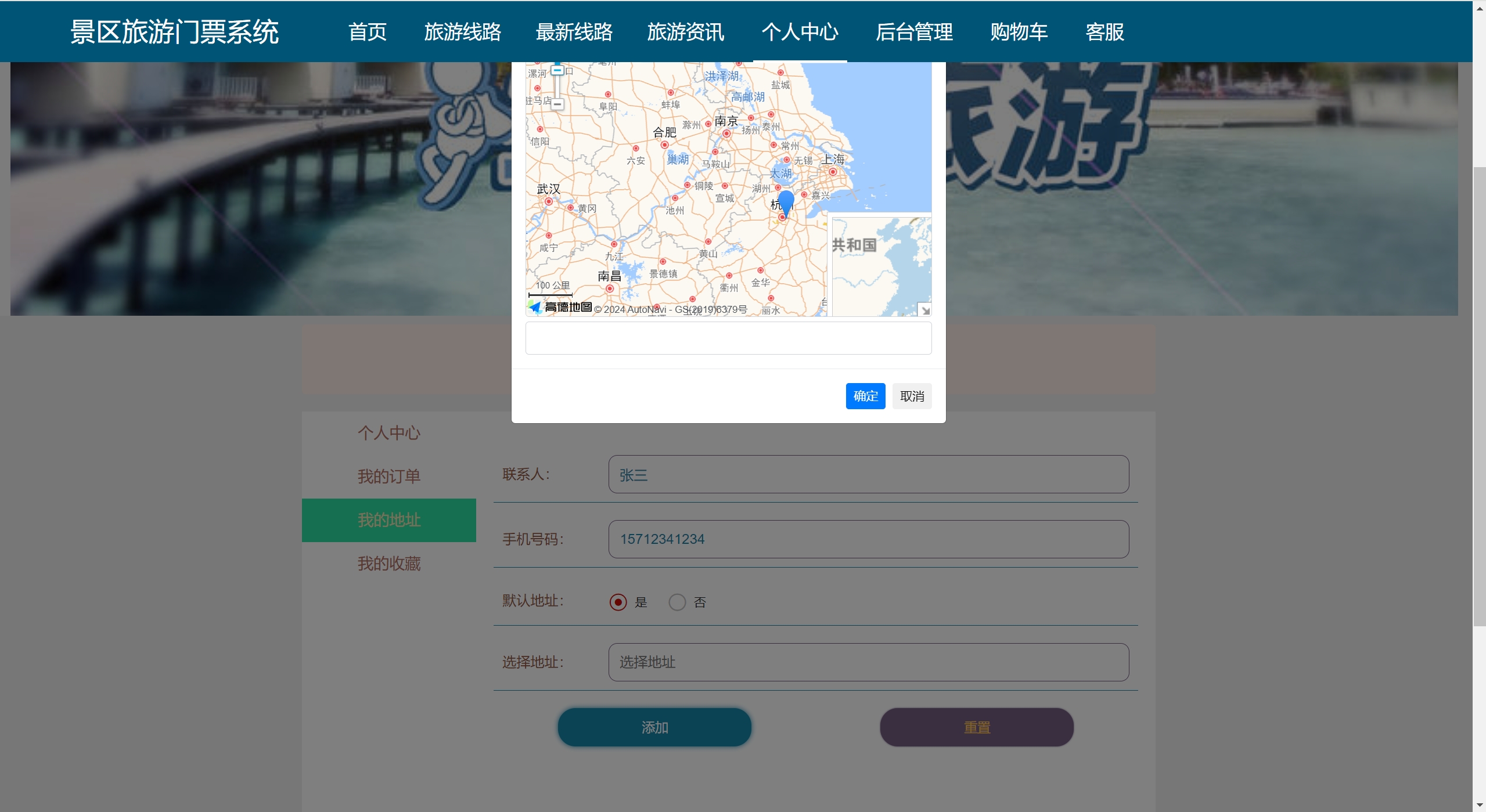The height and width of the screenshot is (812, 1486).
Task: Open the 个人中心 navigation tab
Action: point(800,32)
